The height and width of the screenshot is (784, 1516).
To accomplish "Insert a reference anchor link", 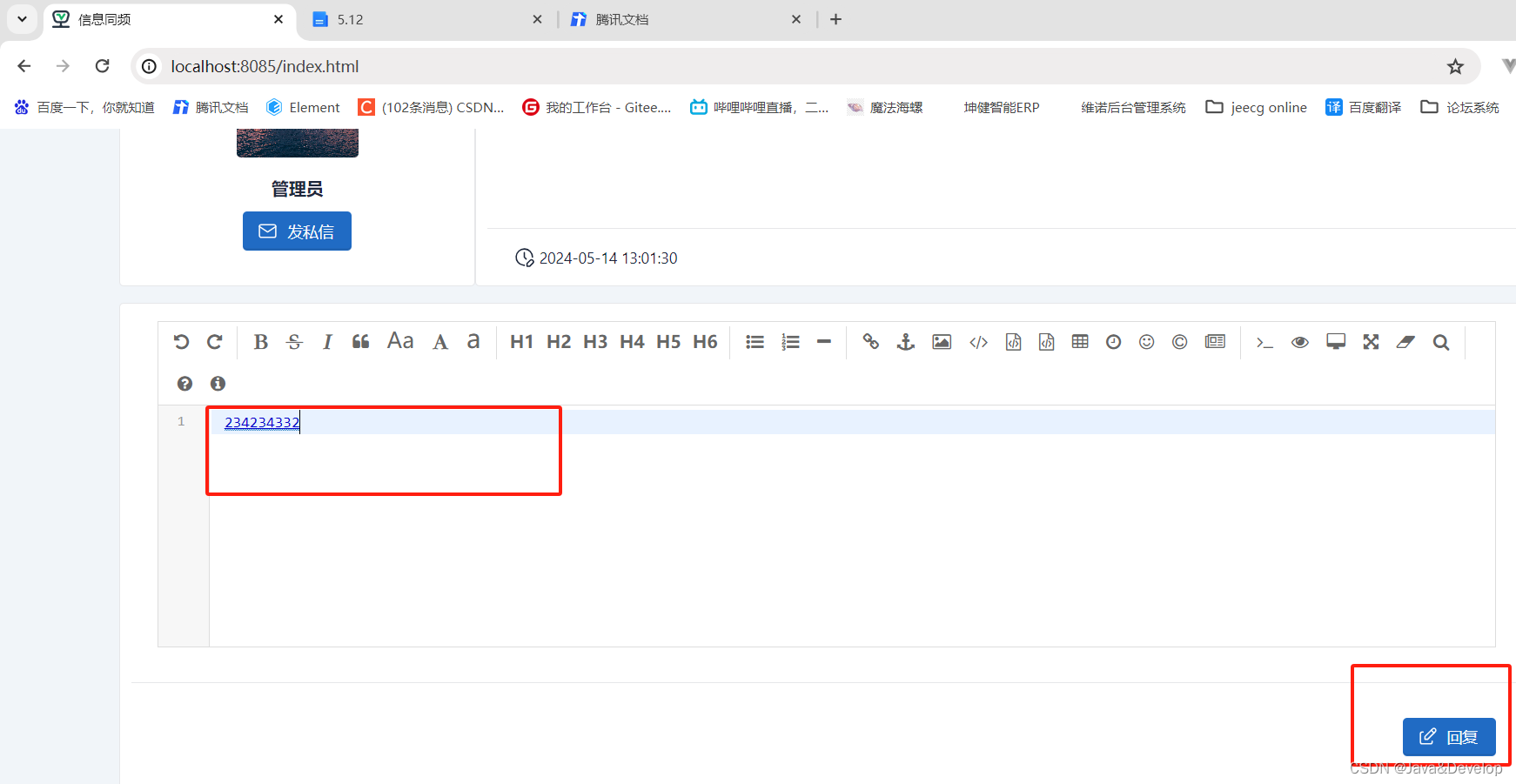I will pos(906,342).
